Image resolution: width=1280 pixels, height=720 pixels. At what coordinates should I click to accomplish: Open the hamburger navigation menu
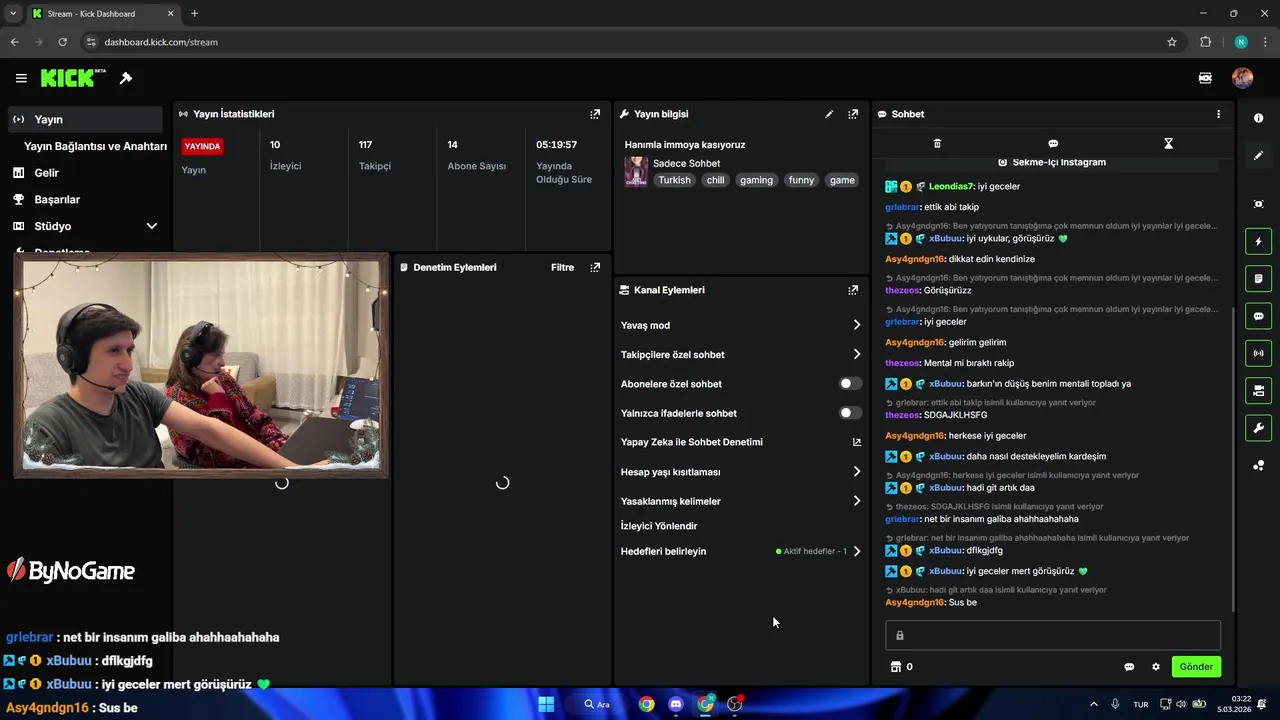click(x=21, y=78)
